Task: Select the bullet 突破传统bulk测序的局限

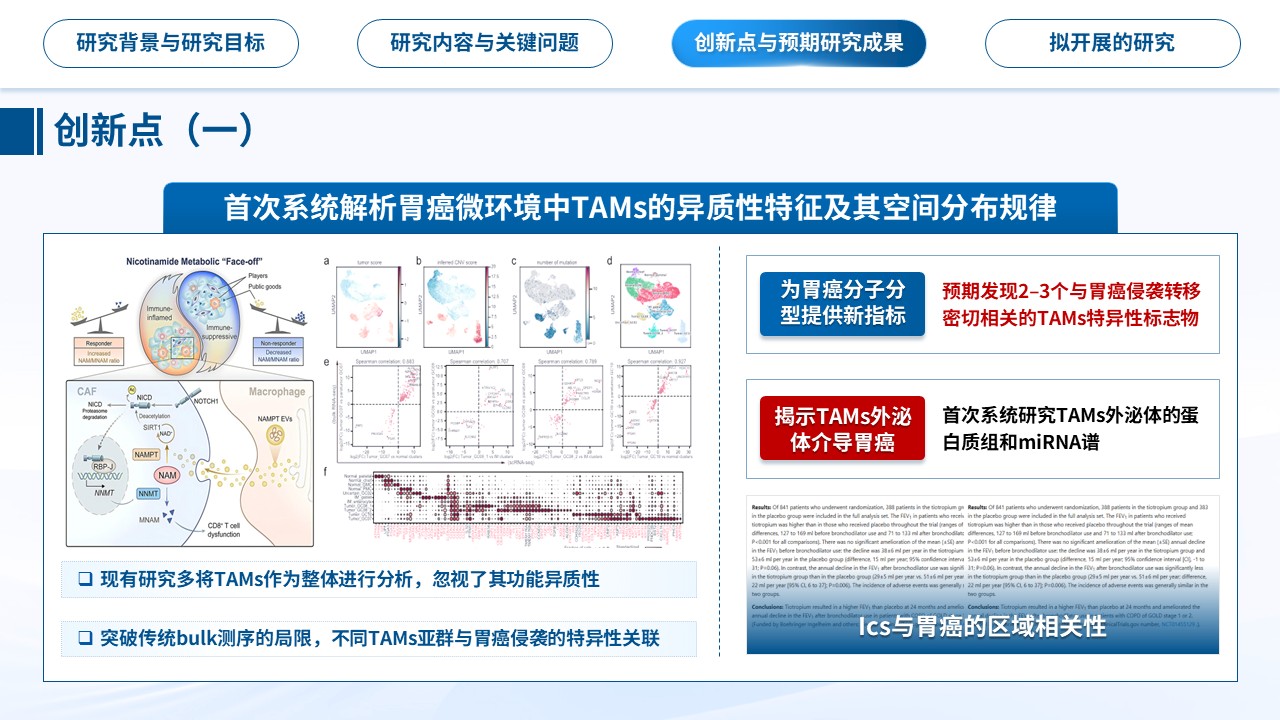Action: (379, 638)
